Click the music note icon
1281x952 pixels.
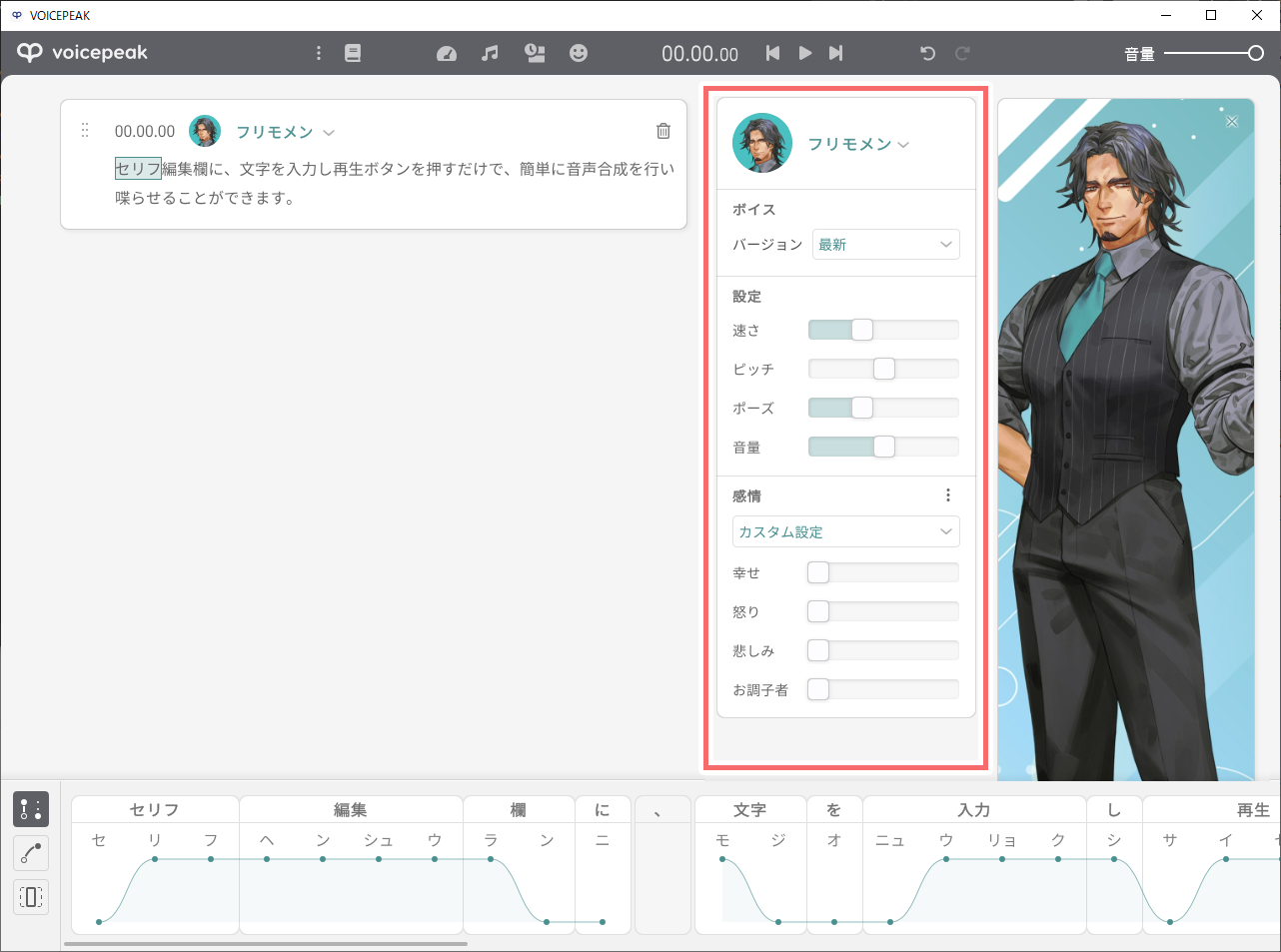[x=490, y=53]
